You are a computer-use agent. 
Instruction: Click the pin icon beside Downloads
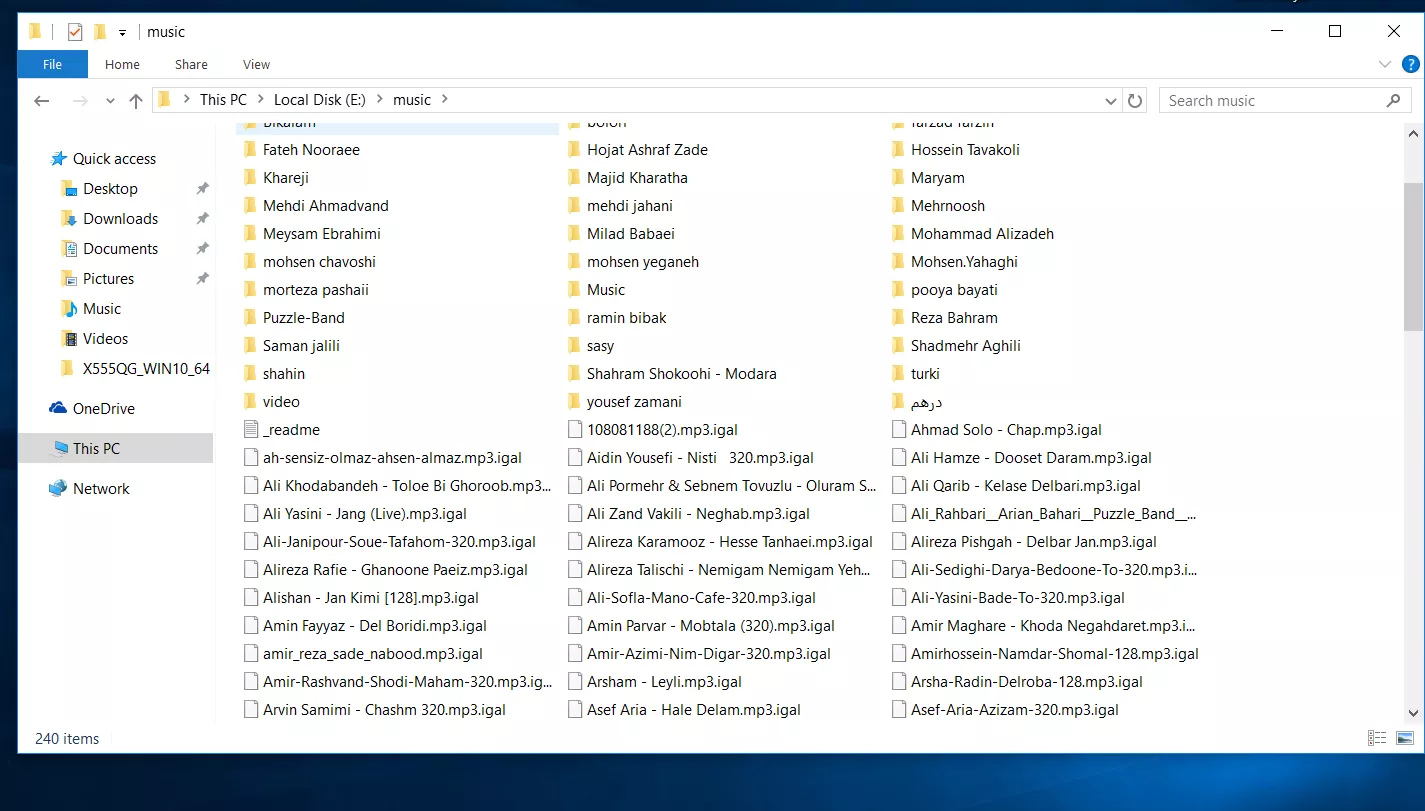point(202,218)
